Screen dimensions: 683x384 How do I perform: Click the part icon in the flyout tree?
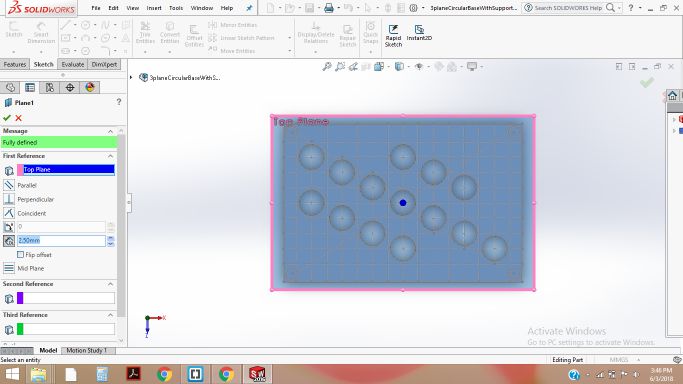click(143, 77)
